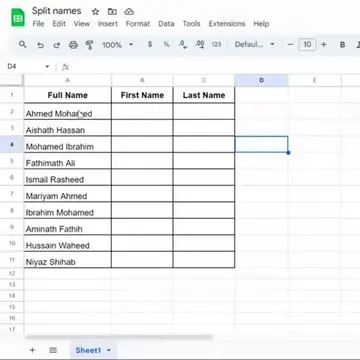The image size is (360, 360).
Task: Open the Extensions menu
Action: click(x=227, y=24)
